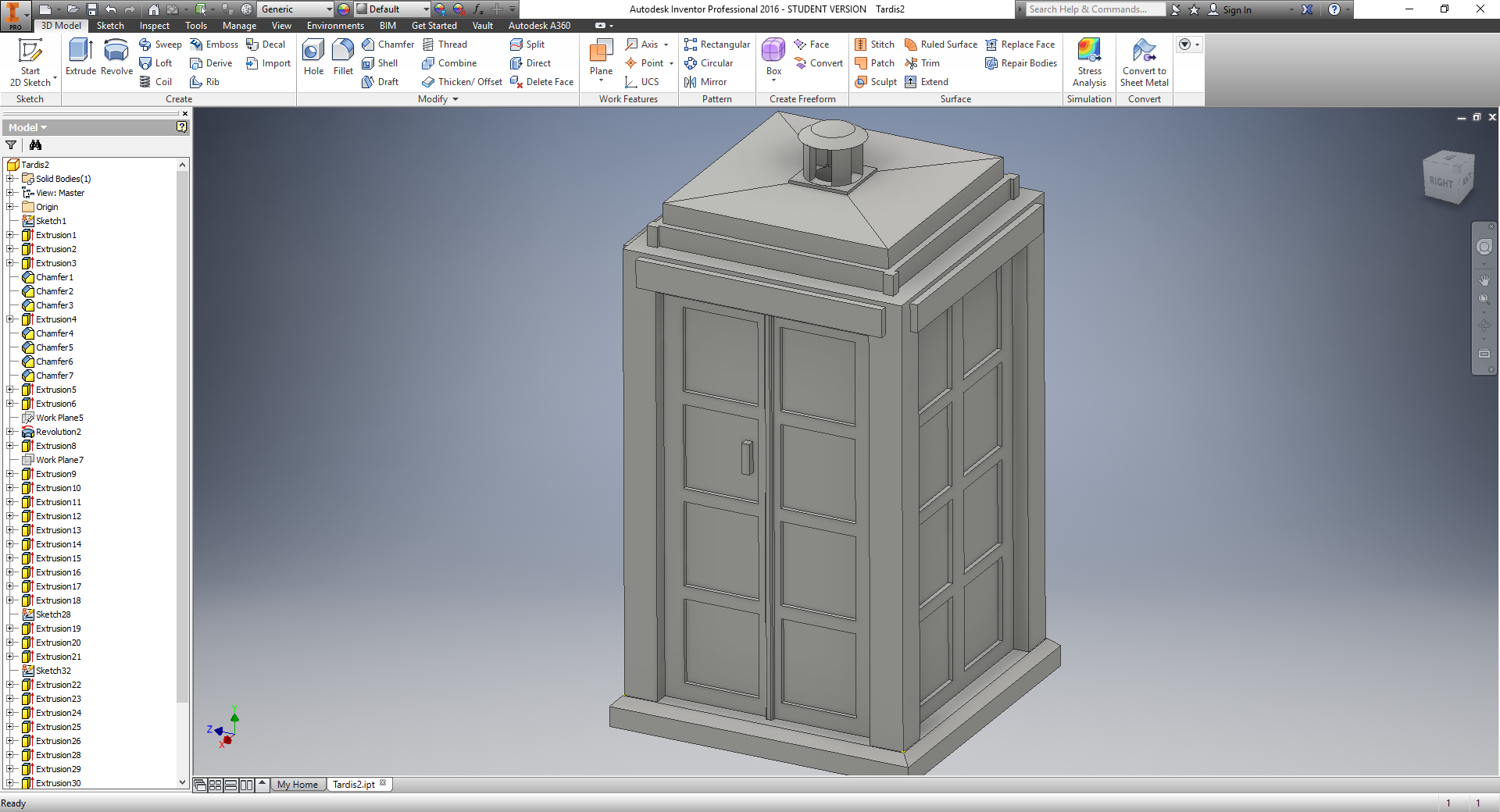Click the ViewCube RIGHT face
The image size is (1500, 812).
click(x=1441, y=182)
